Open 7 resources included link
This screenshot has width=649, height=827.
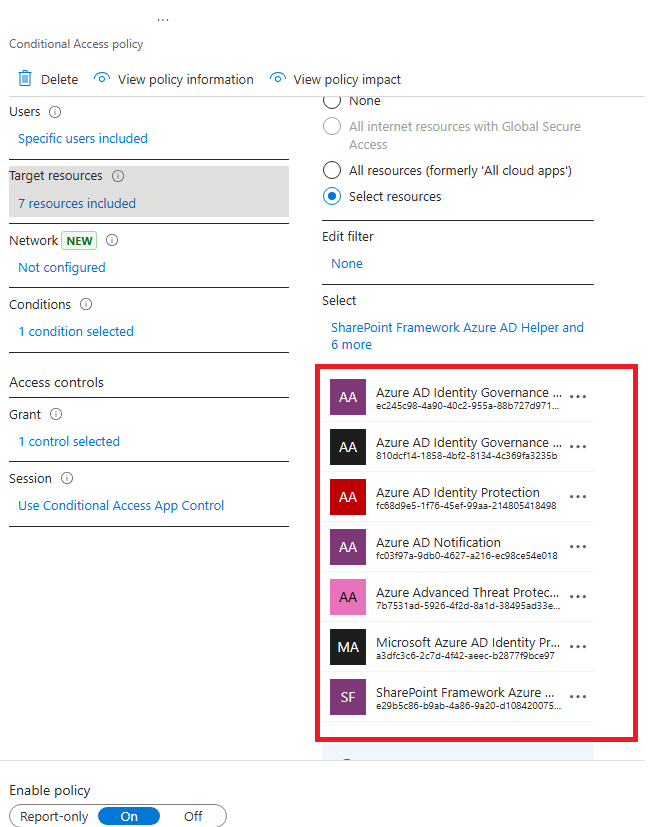click(x=77, y=203)
